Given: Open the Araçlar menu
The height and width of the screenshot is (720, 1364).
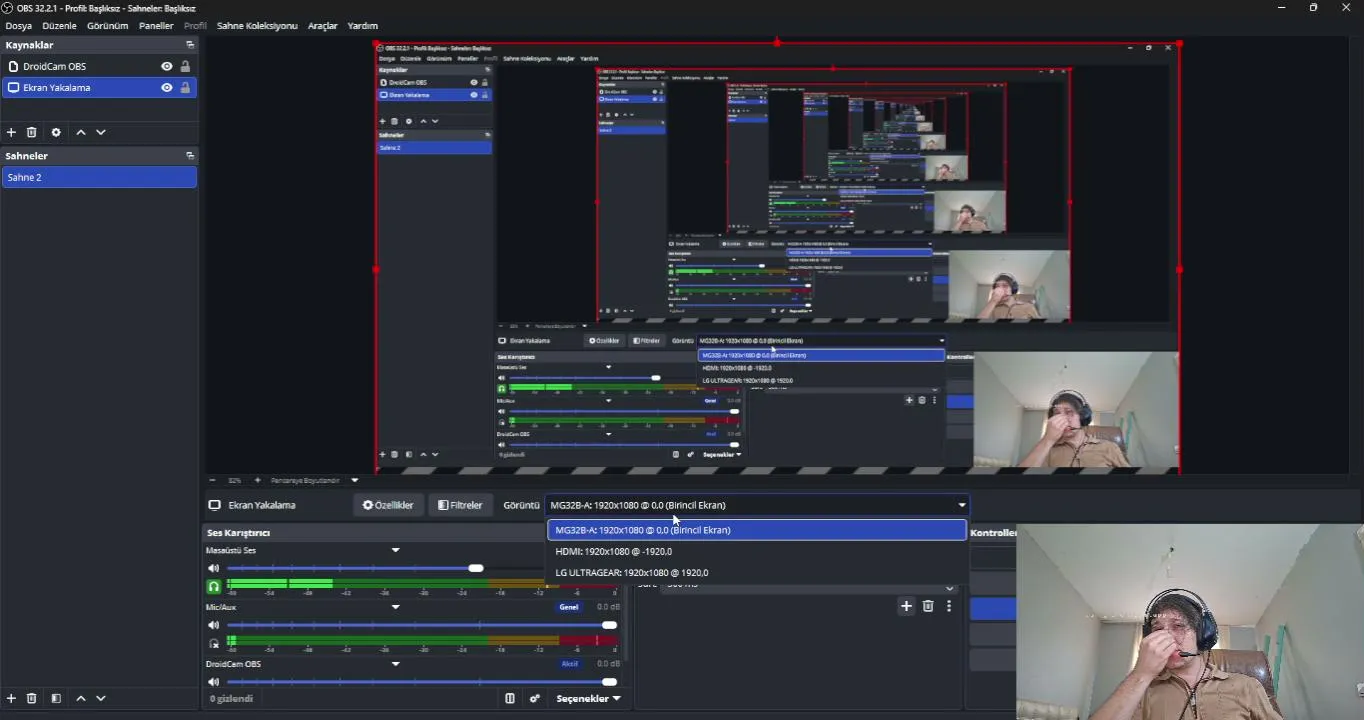Looking at the screenshot, I should click(x=322, y=26).
